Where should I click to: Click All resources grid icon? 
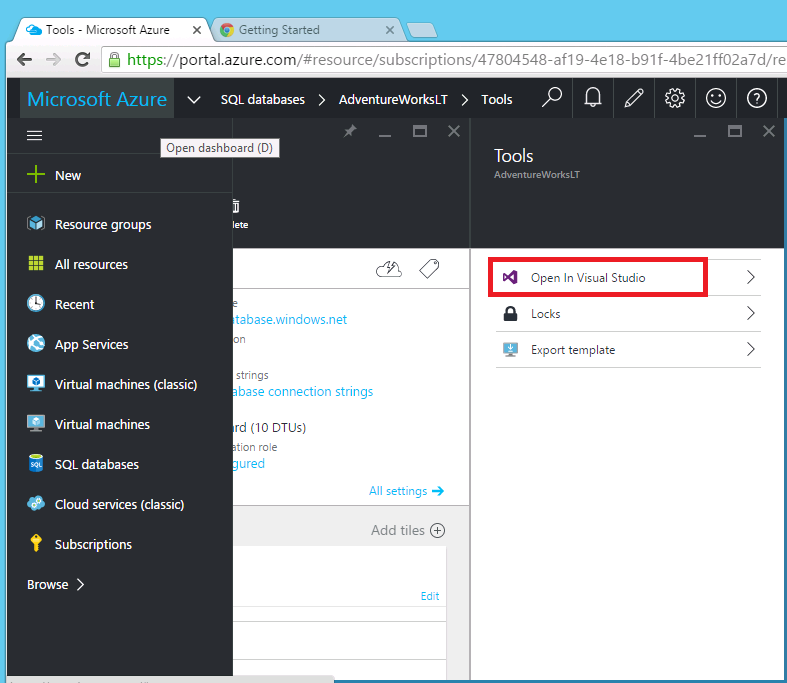(x=36, y=263)
